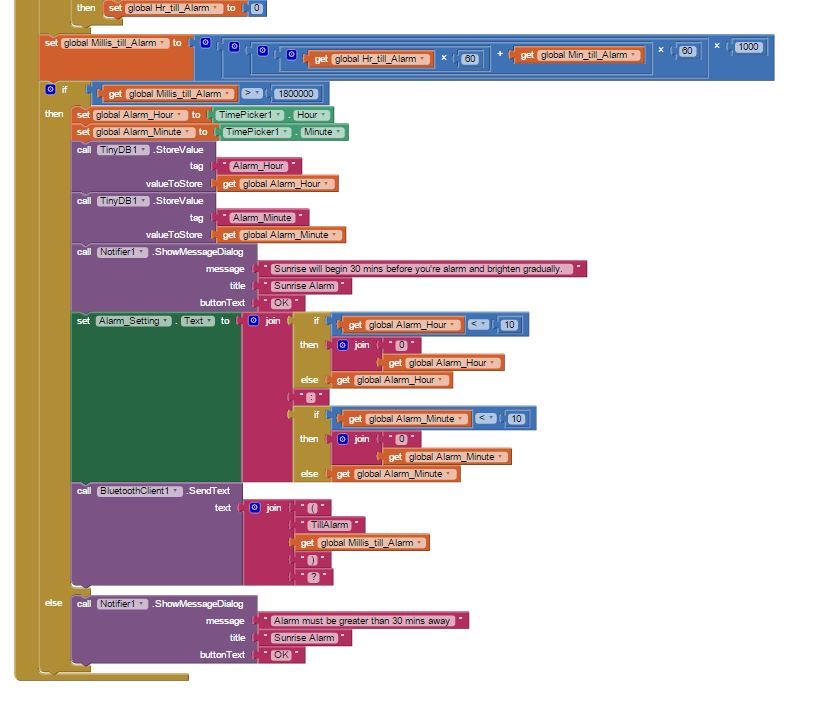Open BluetoothClient1 component dropdown

(x=139, y=490)
